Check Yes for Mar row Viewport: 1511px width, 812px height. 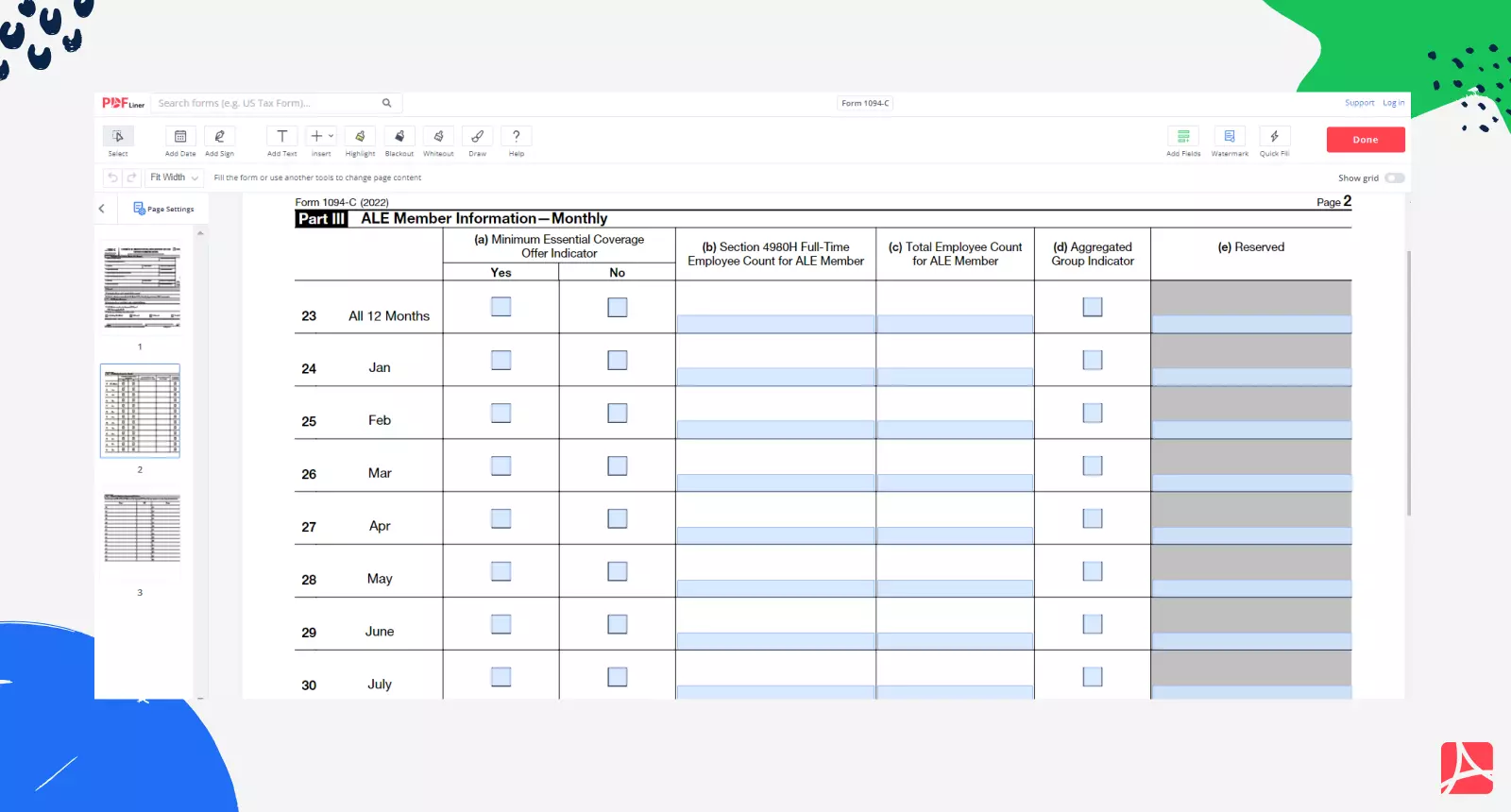[501, 465]
